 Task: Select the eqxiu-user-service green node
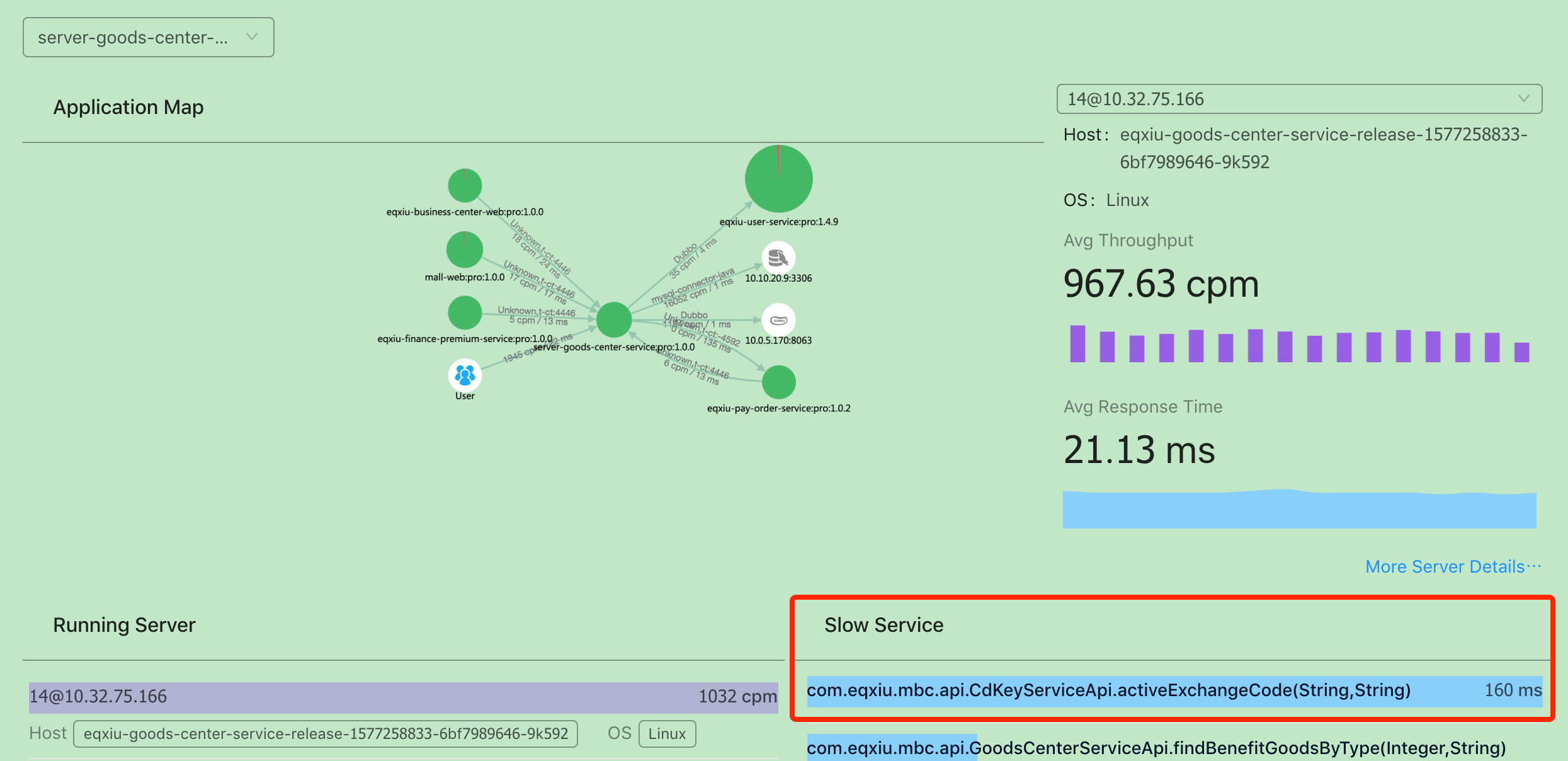click(778, 179)
